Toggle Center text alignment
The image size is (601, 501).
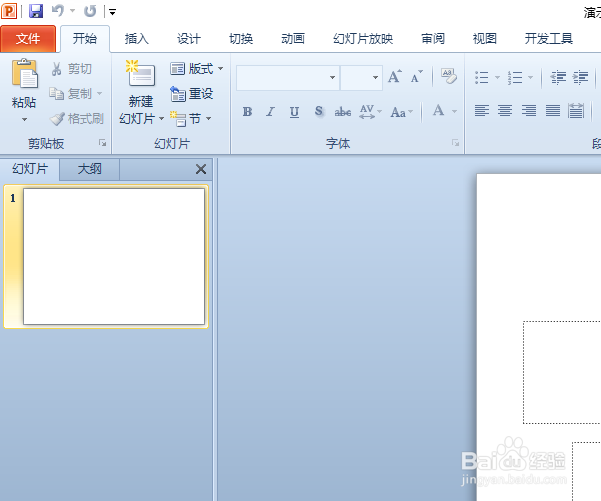point(505,111)
